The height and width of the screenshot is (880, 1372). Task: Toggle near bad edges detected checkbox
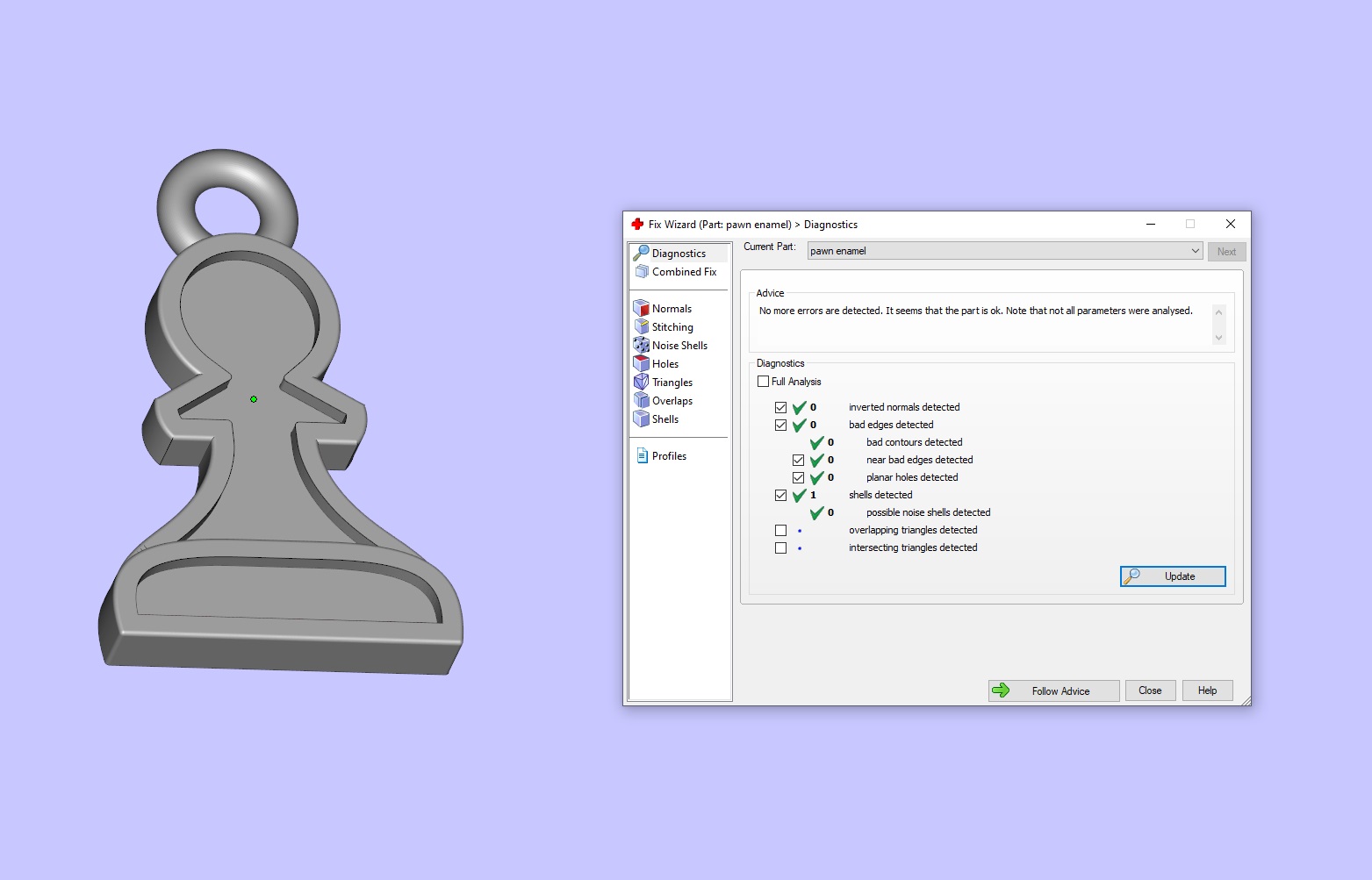click(799, 461)
